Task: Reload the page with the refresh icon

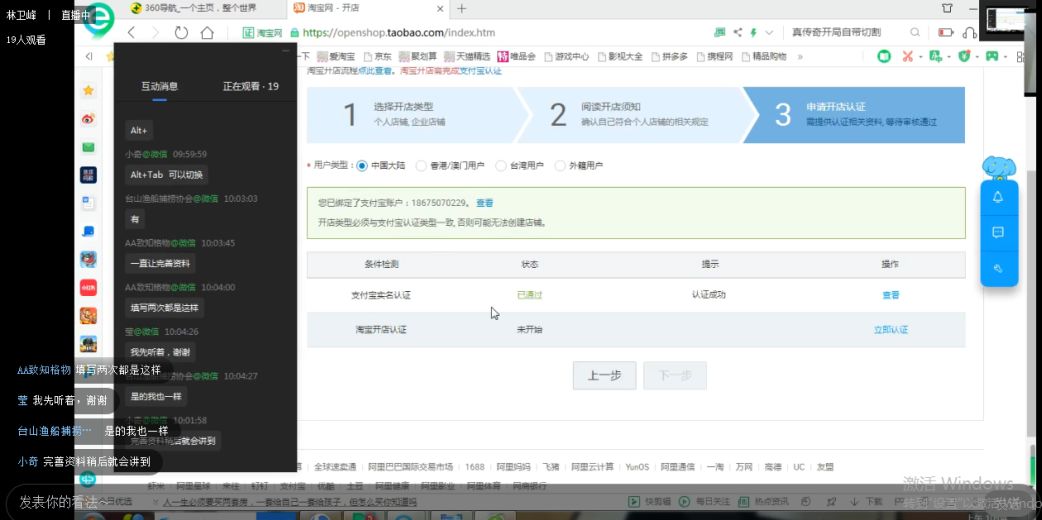Action: point(181,33)
